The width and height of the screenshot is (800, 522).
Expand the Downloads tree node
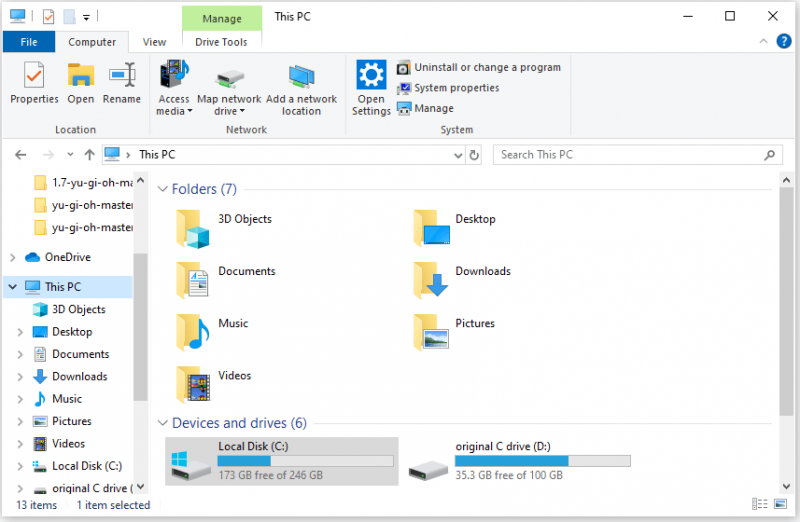click(x=20, y=377)
